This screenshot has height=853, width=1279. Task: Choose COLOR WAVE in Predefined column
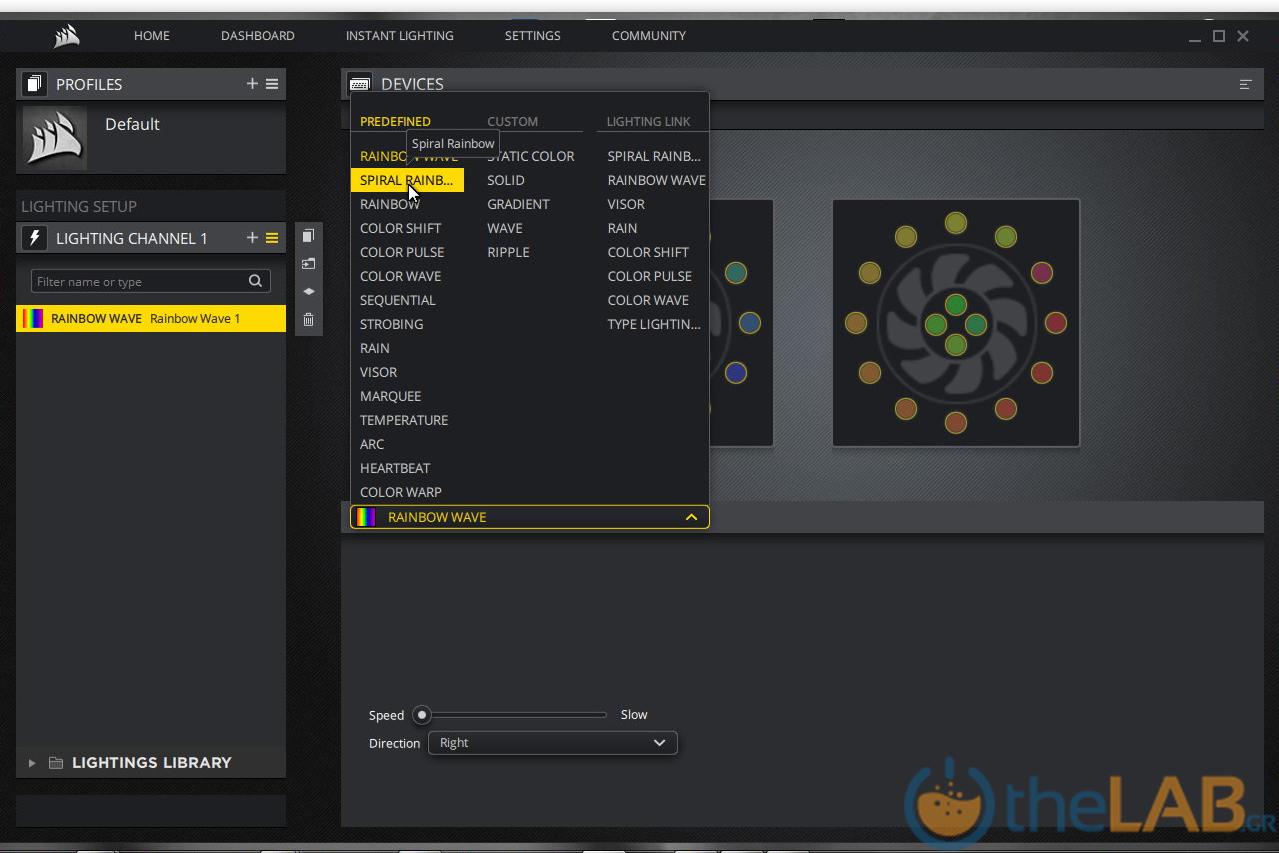pos(401,276)
